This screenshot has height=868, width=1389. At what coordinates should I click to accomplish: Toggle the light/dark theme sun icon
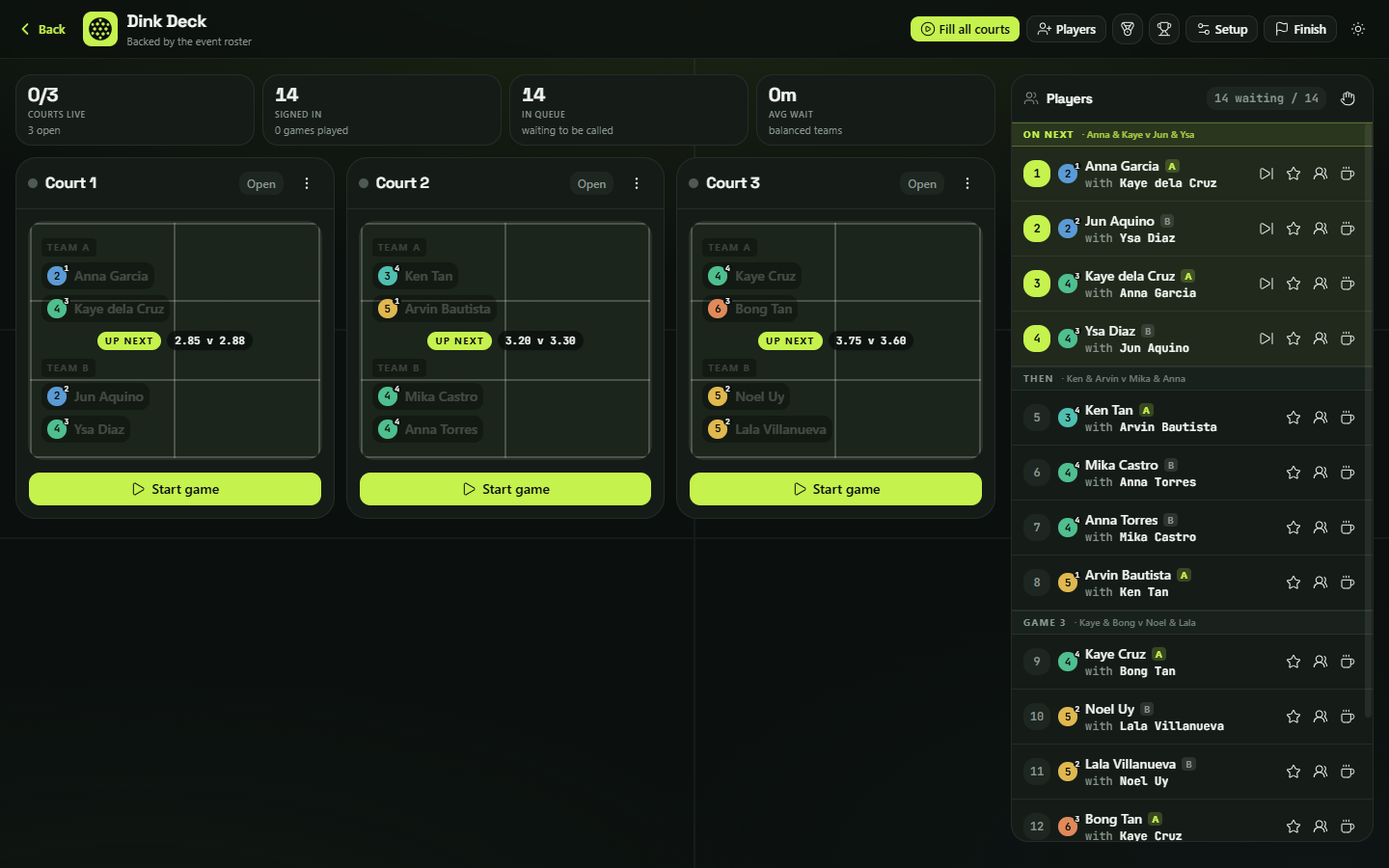pos(1358,29)
